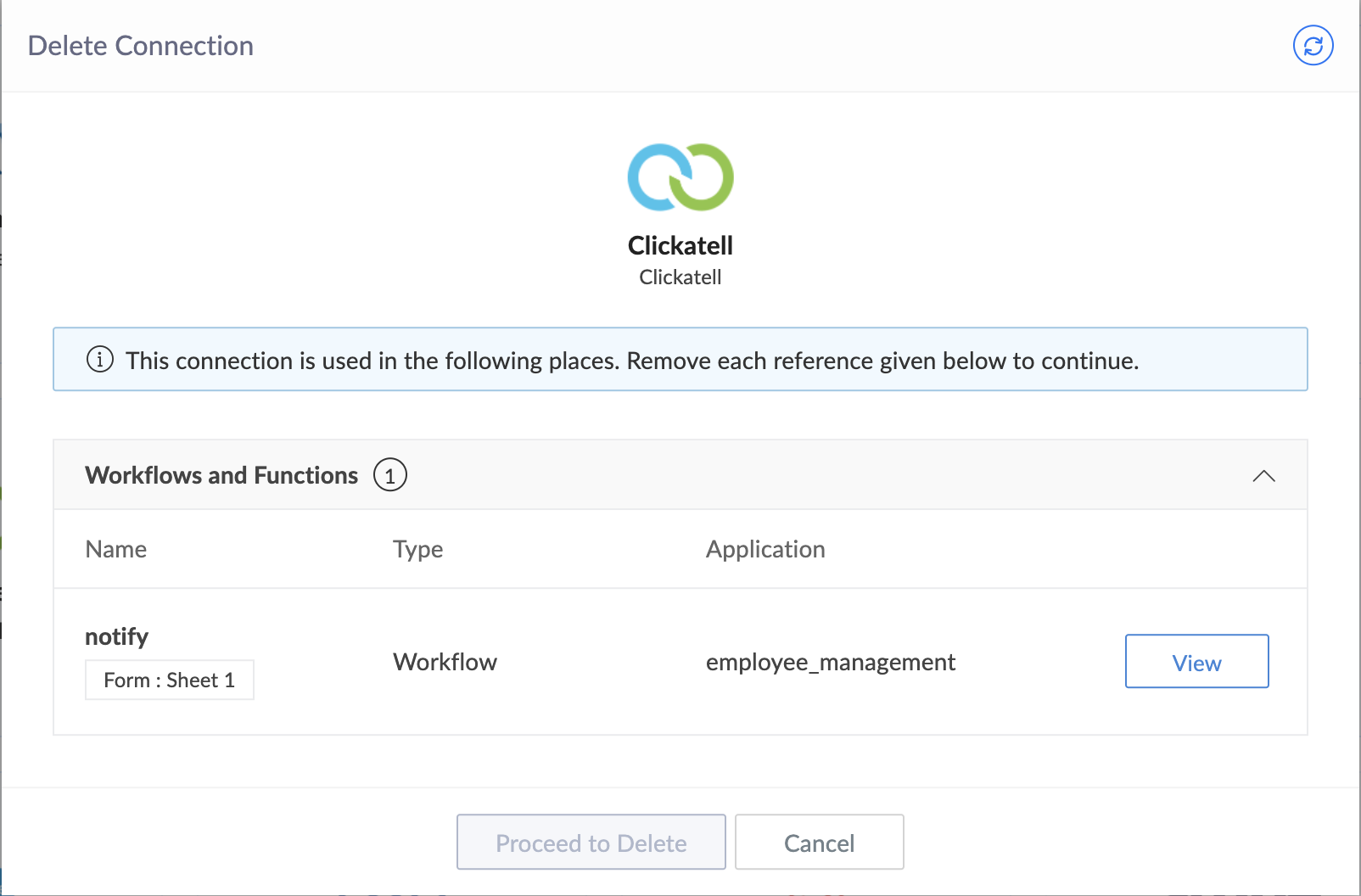This screenshot has height=896, width=1361.
Task: Click the refresh icon in dialog header
Action: tap(1313, 45)
